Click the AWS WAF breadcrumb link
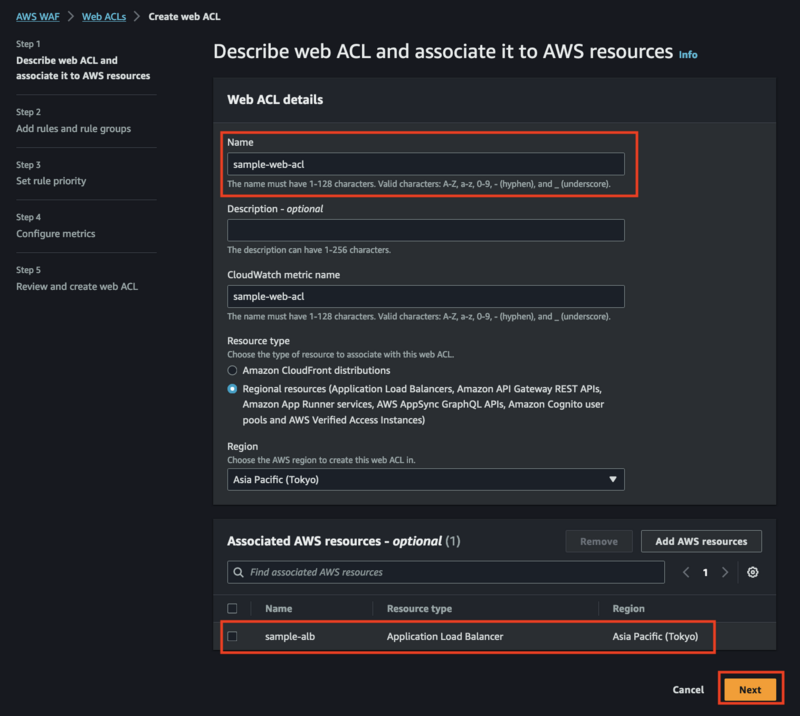 point(38,16)
